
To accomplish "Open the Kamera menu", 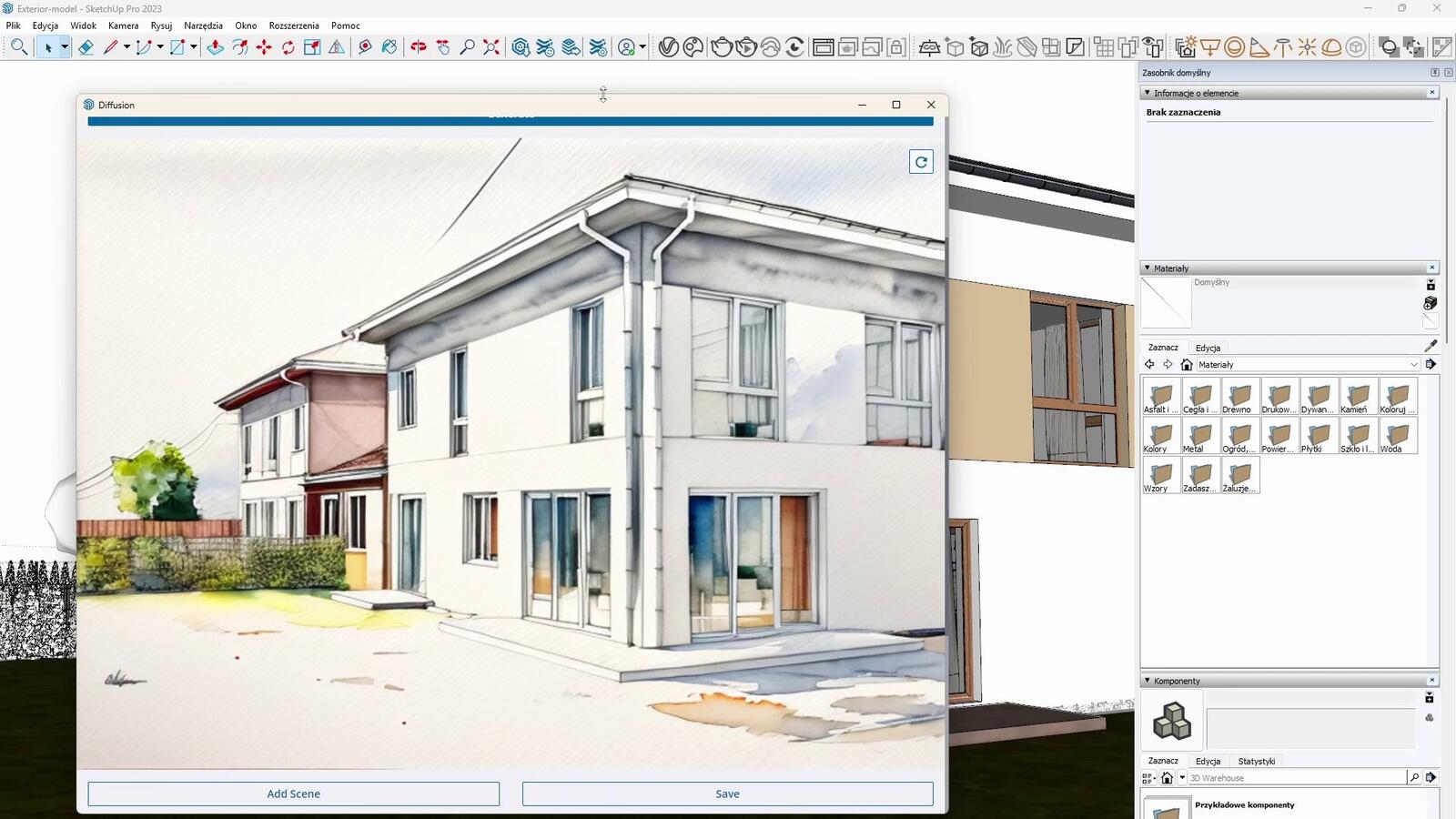I will pyautogui.click(x=123, y=25).
